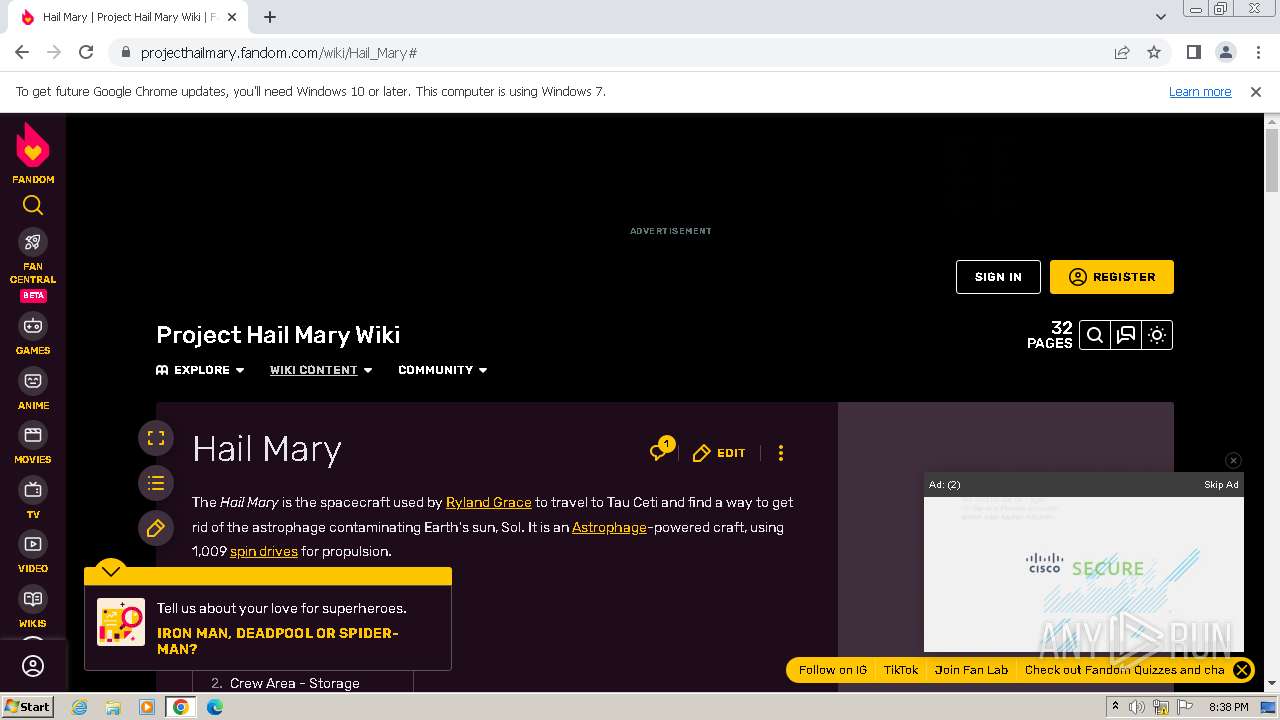The width and height of the screenshot is (1280, 720).
Task: Edit the Hail Mary article
Action: point(719,453)
